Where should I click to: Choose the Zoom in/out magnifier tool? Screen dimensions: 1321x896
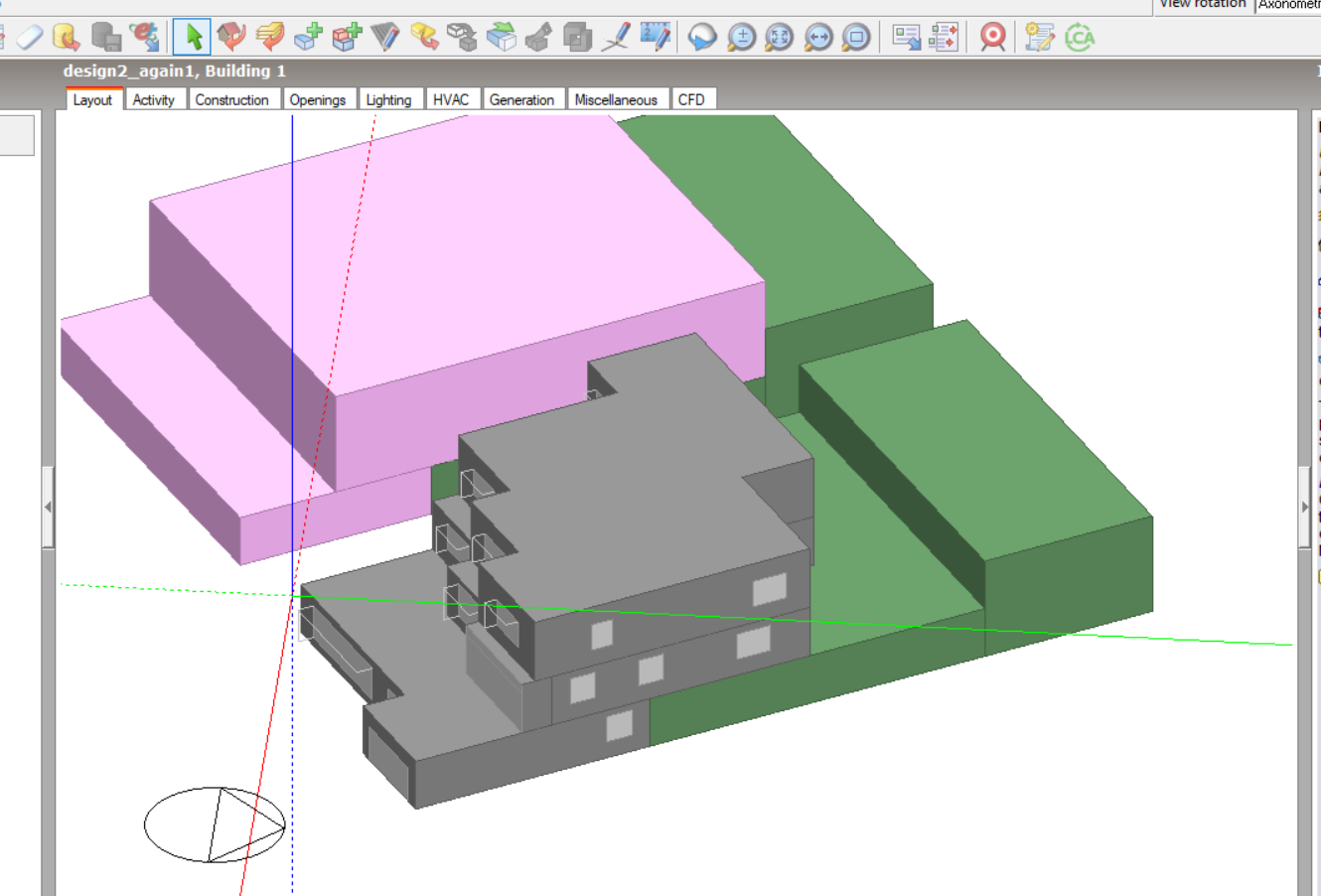tap(742, 38)
